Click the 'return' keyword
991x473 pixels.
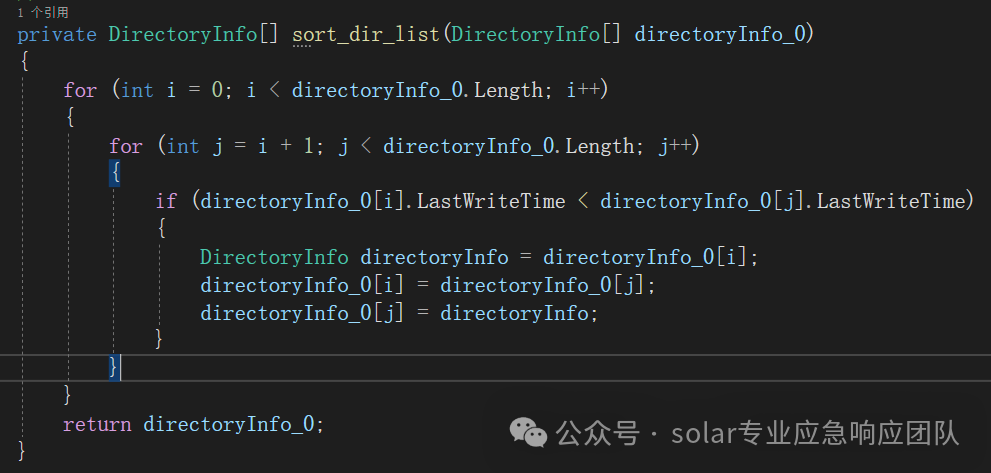pyautogui.click(x=97, y=424)
